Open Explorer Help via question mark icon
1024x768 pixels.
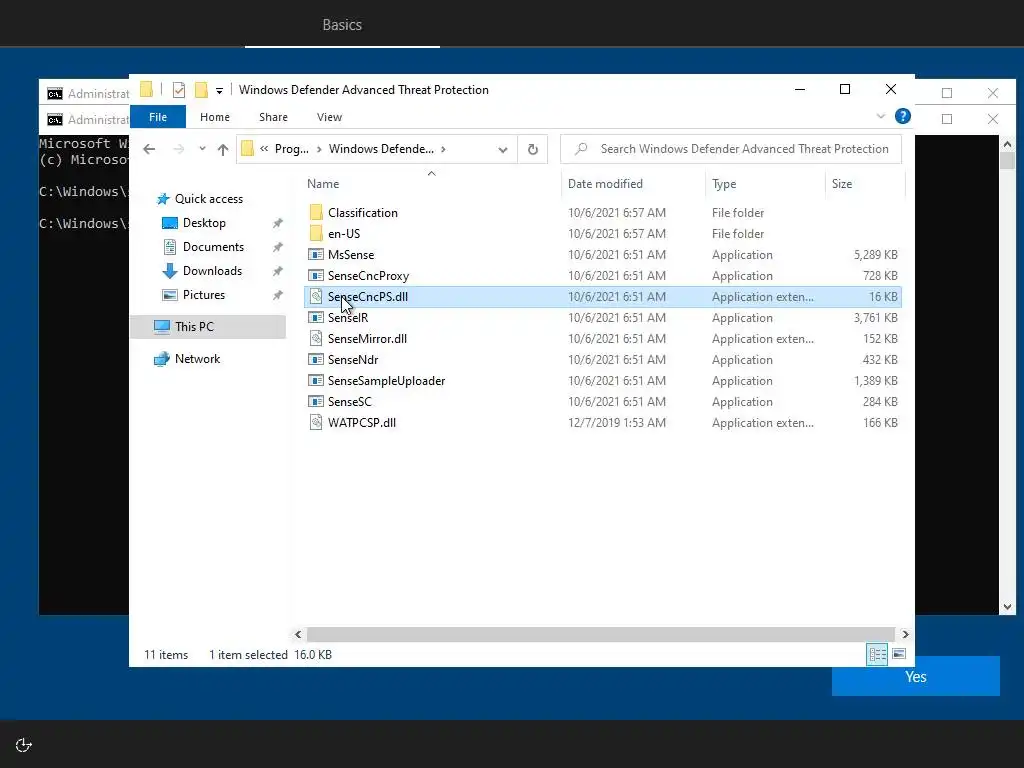[903, 116]
